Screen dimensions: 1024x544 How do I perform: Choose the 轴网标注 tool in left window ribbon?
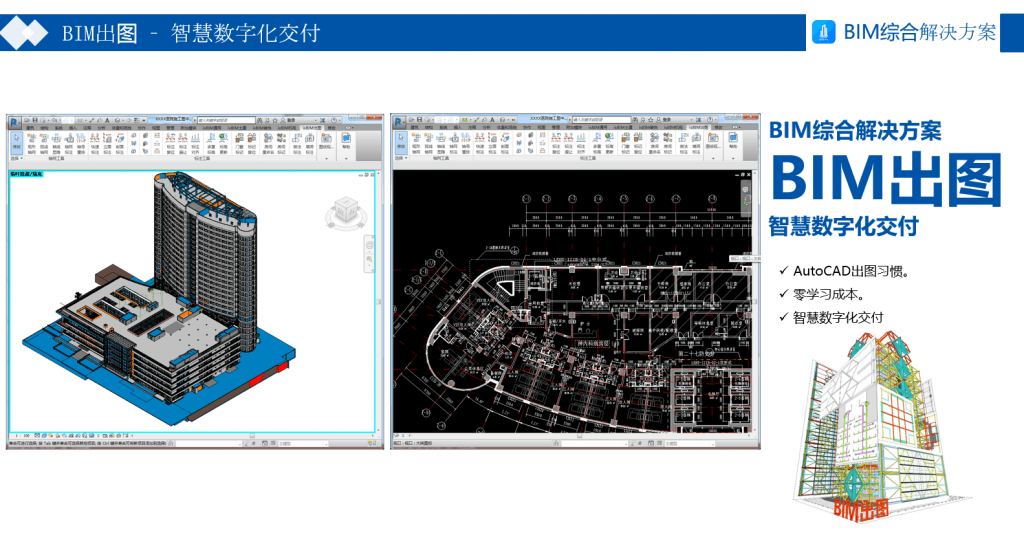coord(69,143)
